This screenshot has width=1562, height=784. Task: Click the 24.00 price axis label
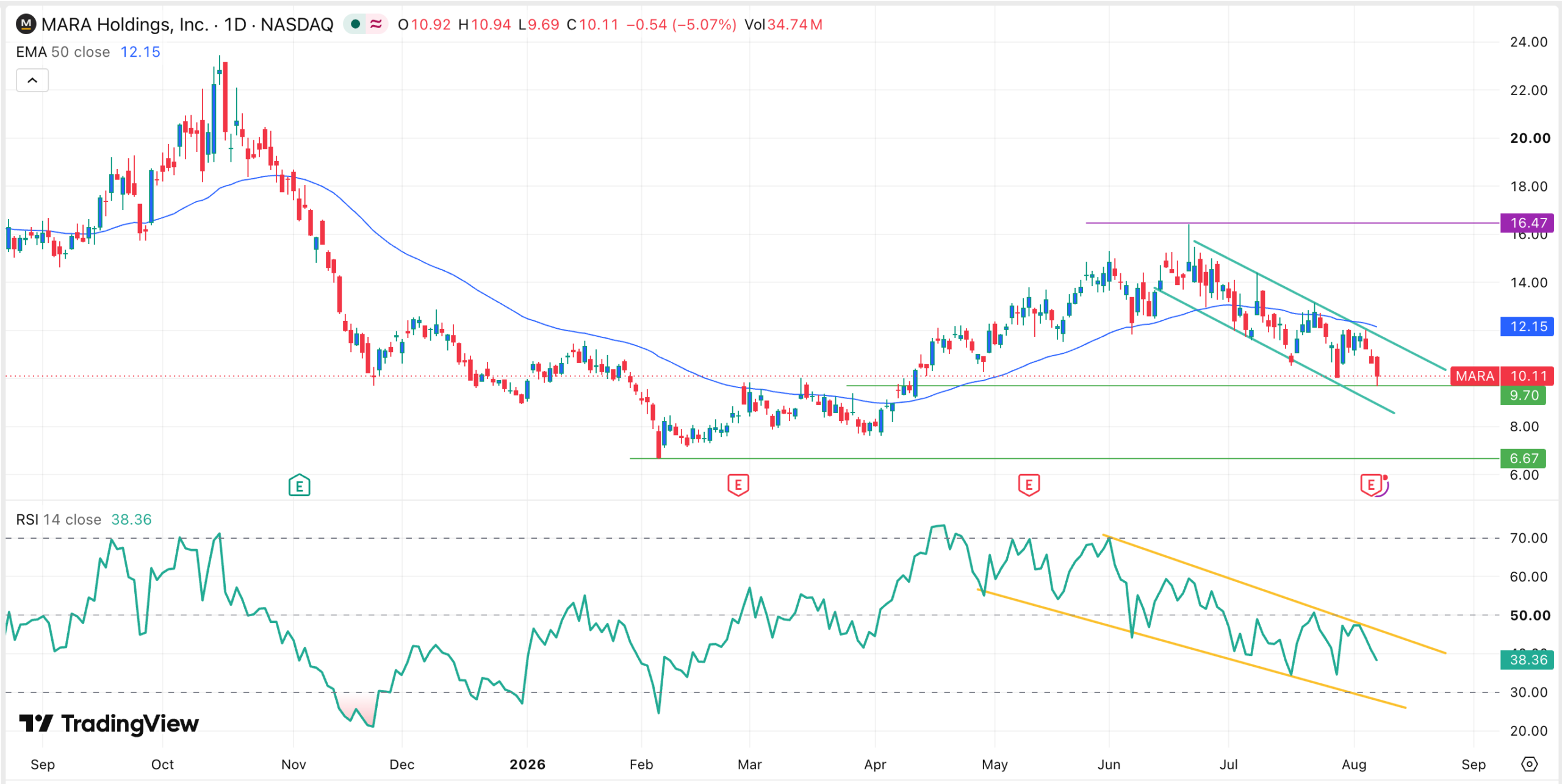coord(1528,42)
